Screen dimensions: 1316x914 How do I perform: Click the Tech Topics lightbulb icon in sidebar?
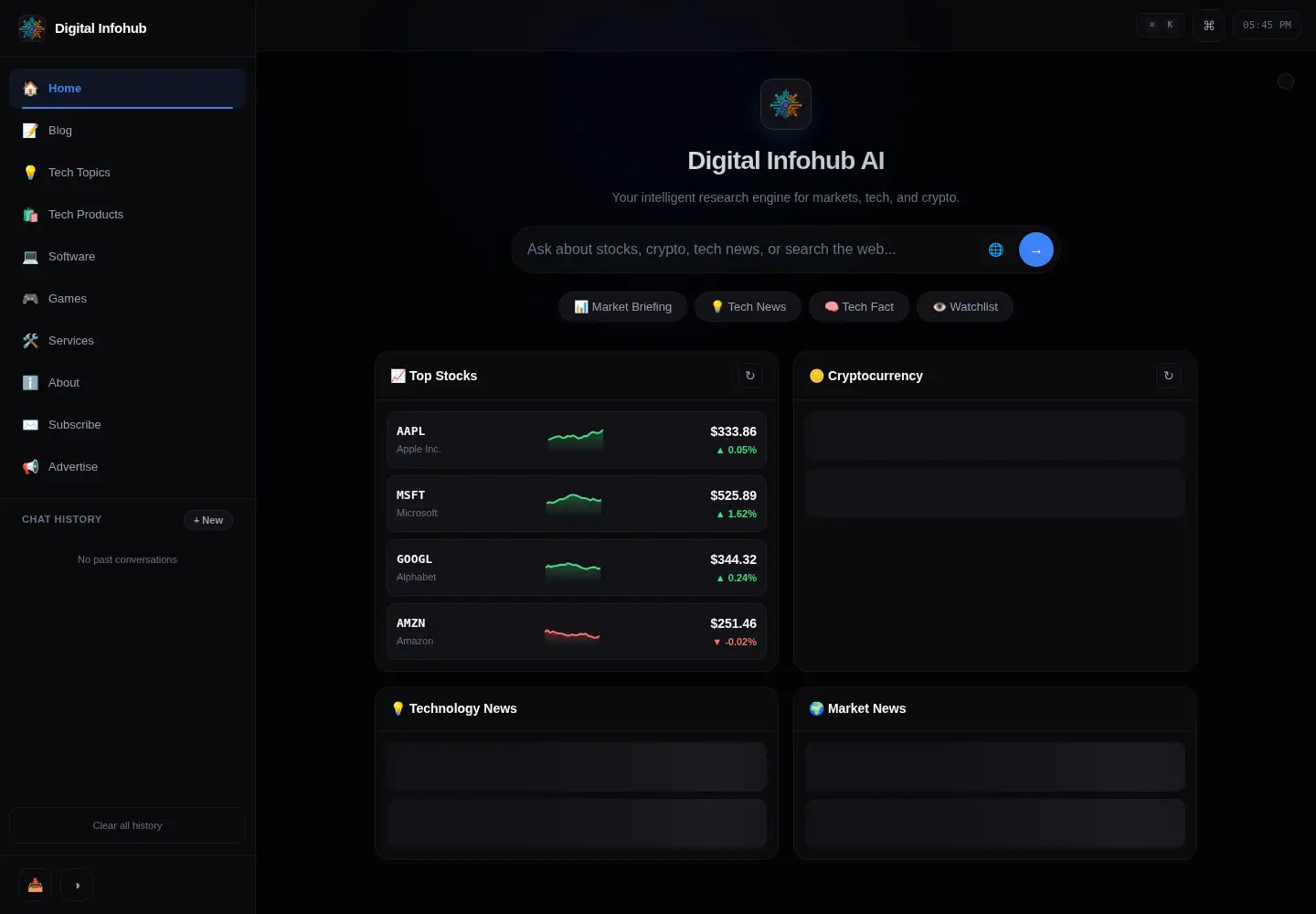tap(30, 173)
